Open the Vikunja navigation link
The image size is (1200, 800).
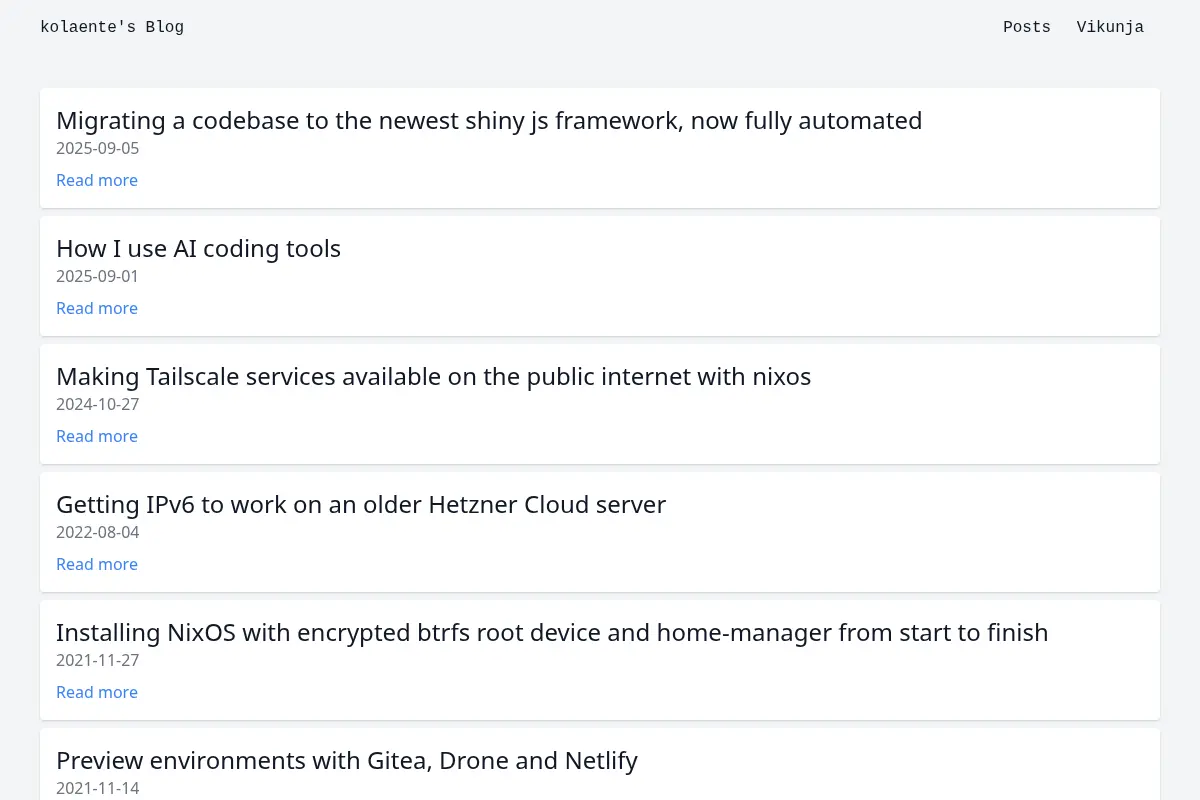tap(1110, 27)
